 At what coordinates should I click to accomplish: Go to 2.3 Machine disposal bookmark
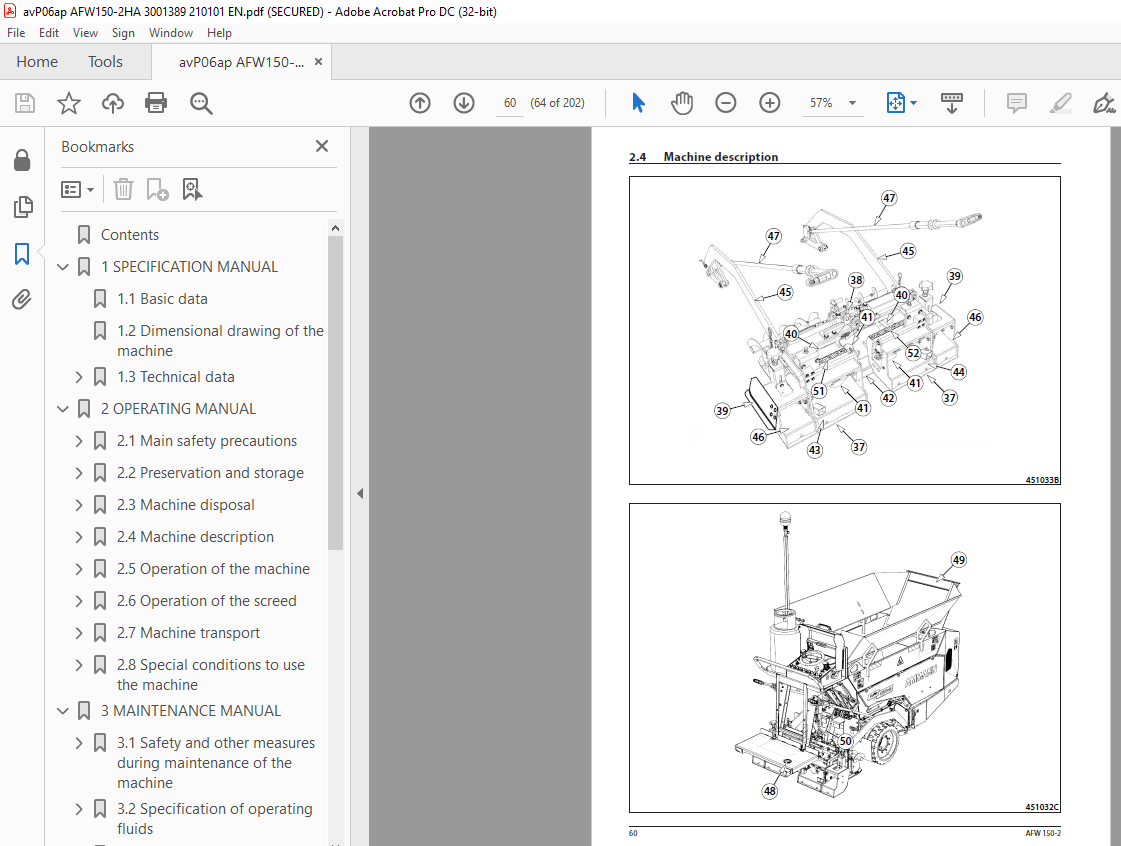pos(185,505)
